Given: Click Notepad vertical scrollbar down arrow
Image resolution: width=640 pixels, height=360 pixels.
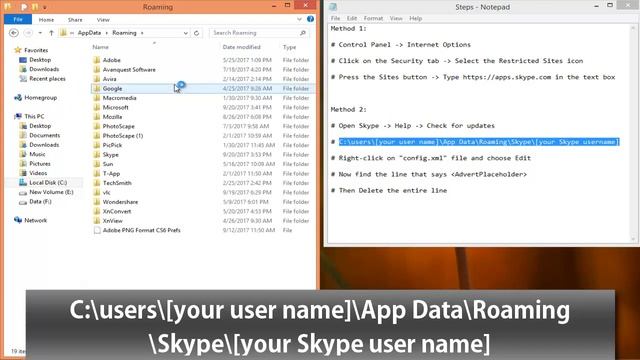Looking at the screenshot, I should tap(633, 240).
